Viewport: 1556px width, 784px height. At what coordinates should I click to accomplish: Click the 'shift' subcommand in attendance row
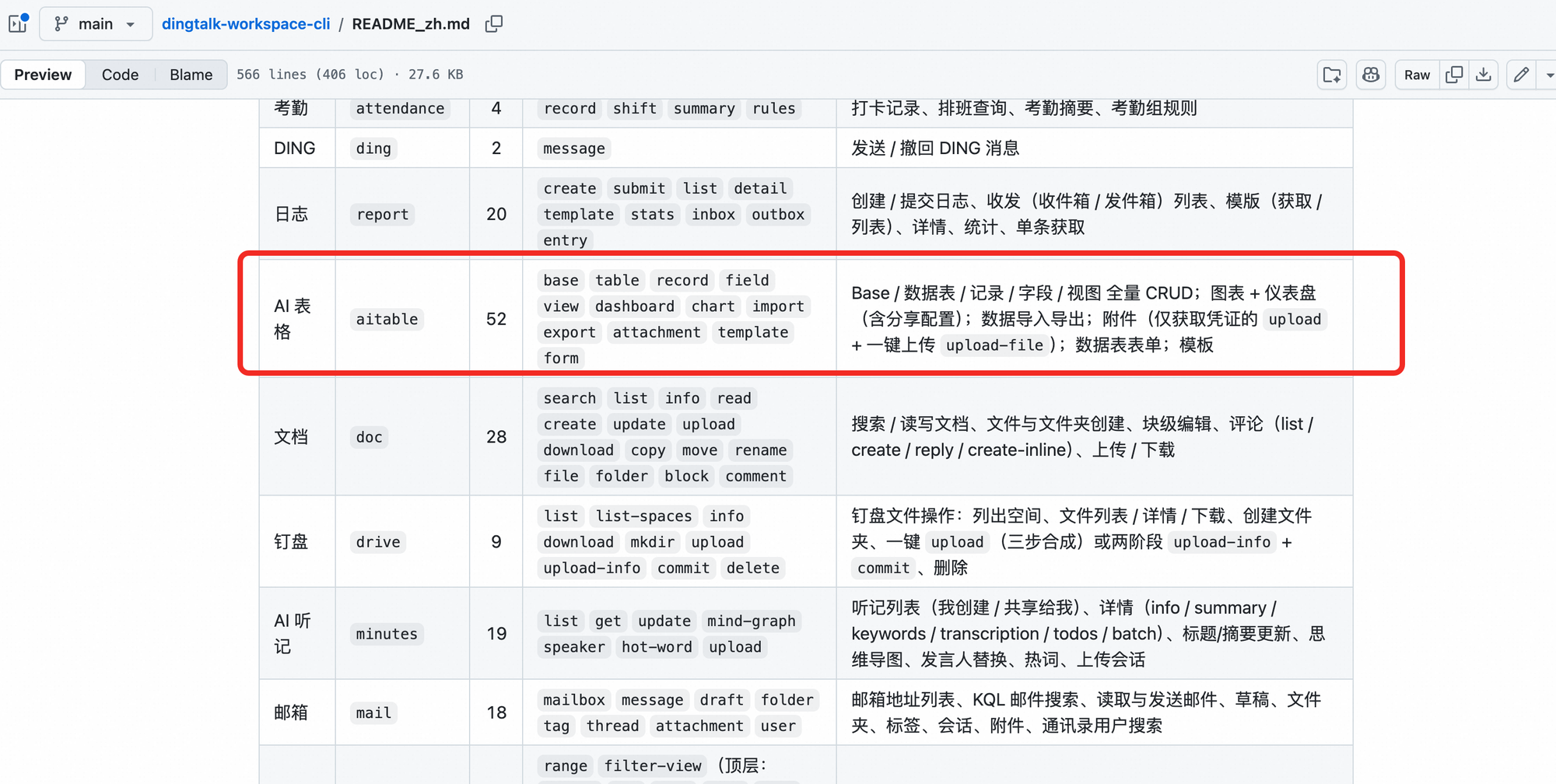pos(635,108)
